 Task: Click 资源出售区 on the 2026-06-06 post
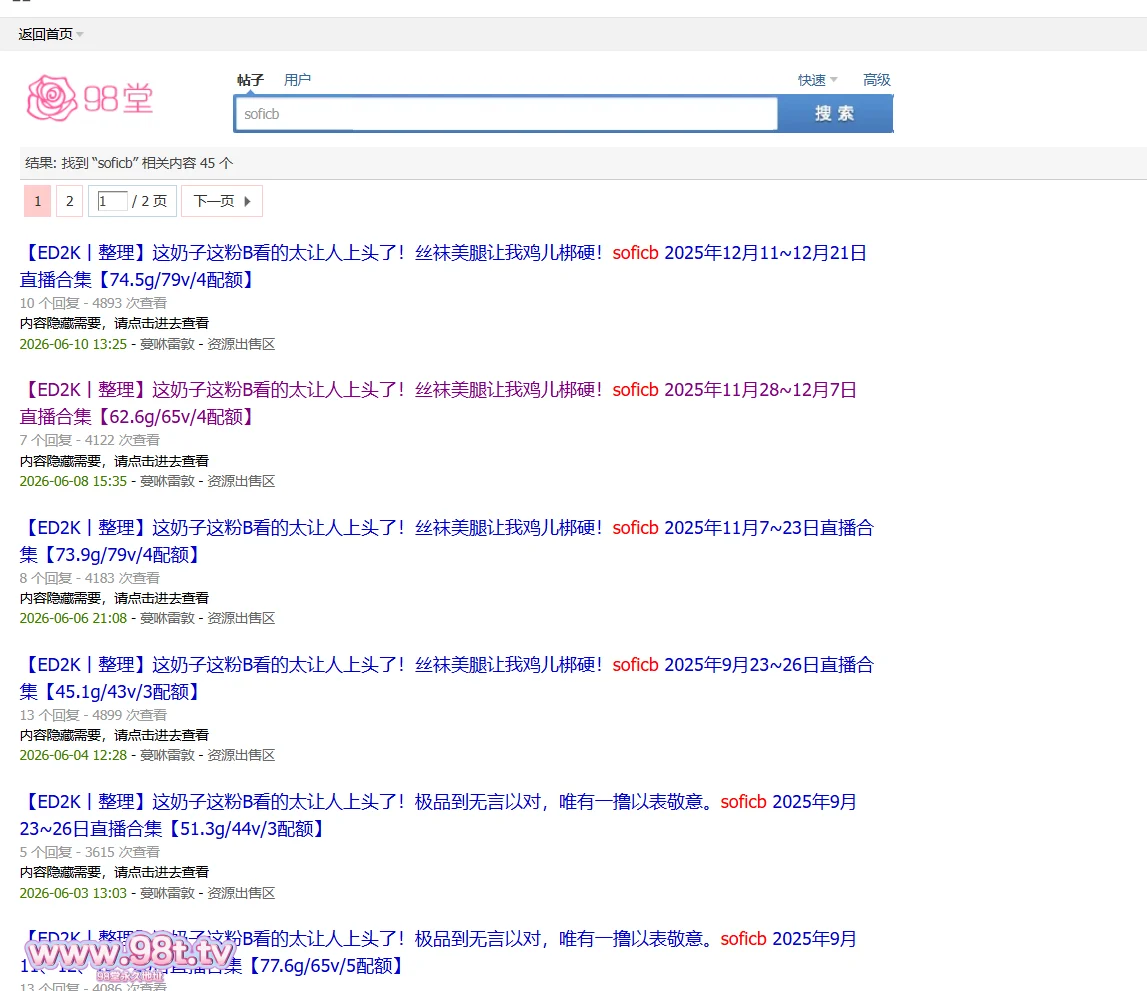241,618
